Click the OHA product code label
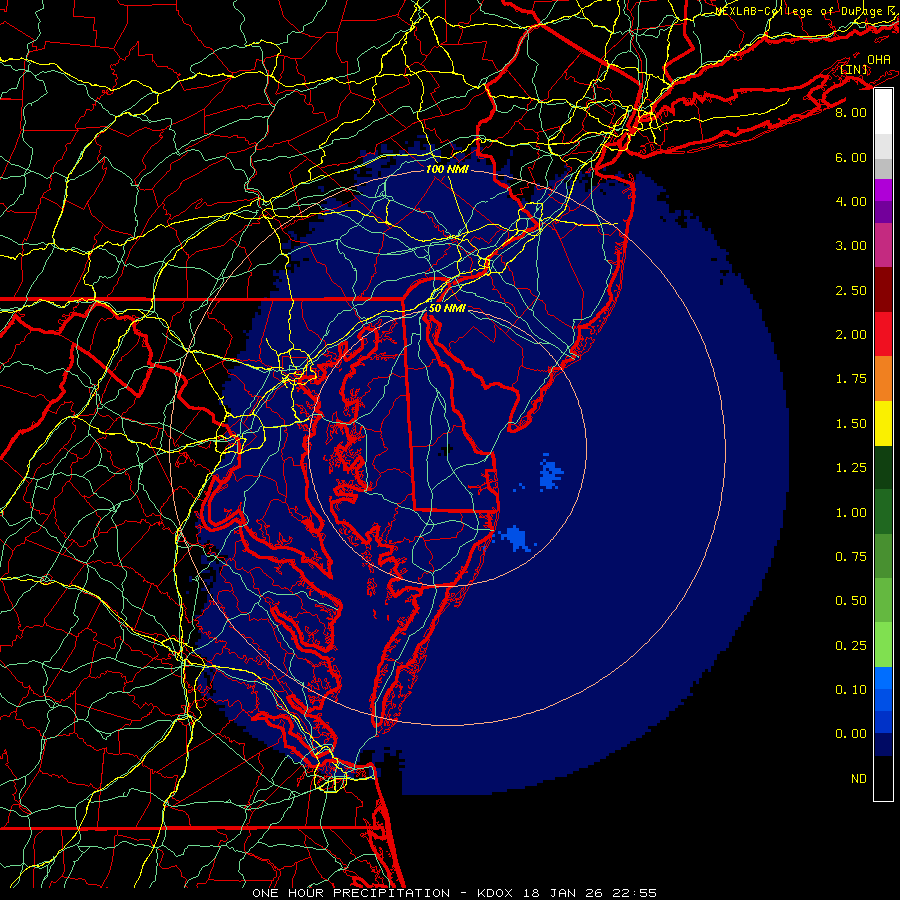The width and height of the screenshot is (900, 900). [x=879, y=59]
